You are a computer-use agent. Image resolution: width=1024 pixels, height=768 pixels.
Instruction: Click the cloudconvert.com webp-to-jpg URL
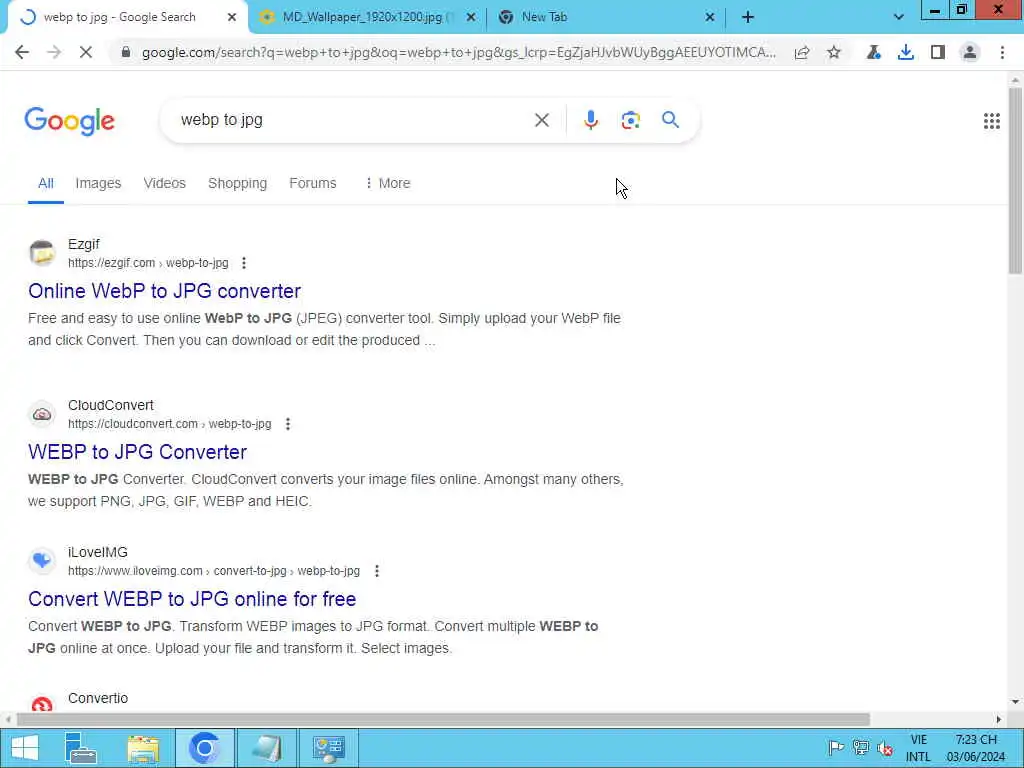point(170,424)
